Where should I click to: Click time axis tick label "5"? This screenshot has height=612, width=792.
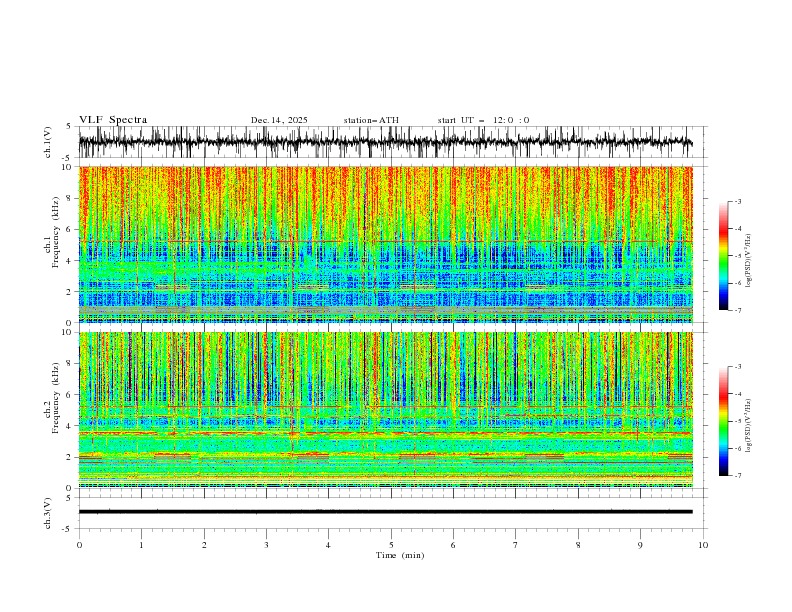(x=391, y=545)
